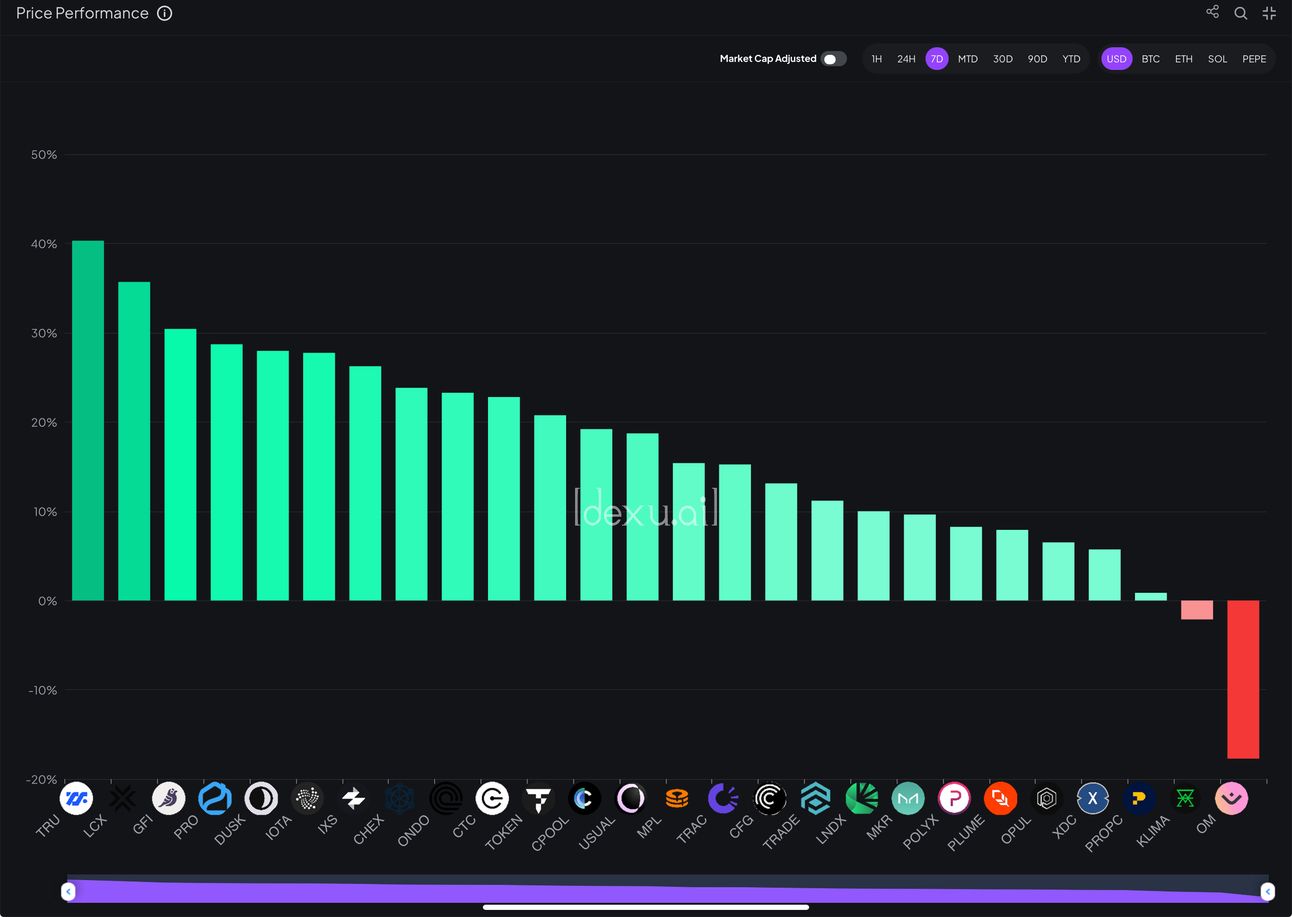Screen dimensions: 1292x917
Task: Click the GFI bird icon
Action: click(x=169, y=798)
